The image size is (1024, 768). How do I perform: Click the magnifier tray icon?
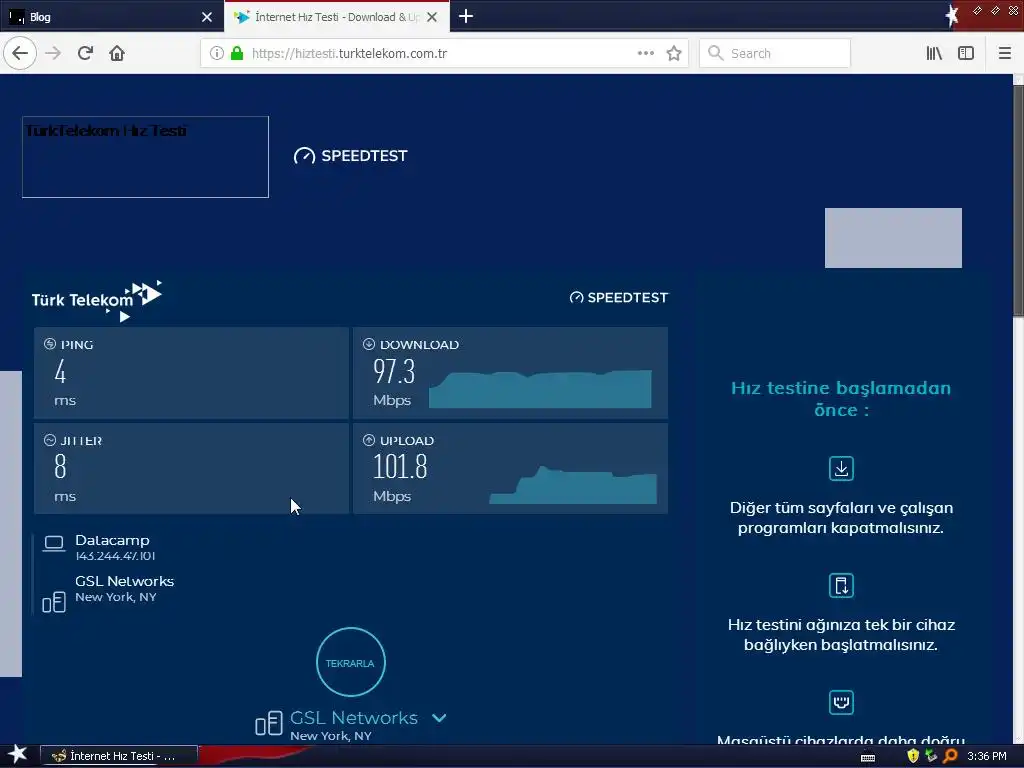click(950, 756)
